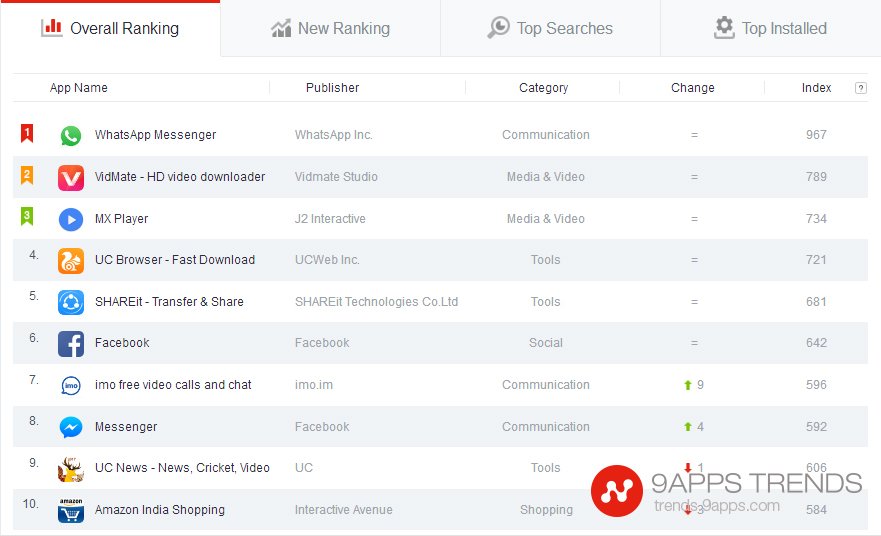Click the Facebook app icon
Screen dimensions: 881x536
tap(71, 344)
